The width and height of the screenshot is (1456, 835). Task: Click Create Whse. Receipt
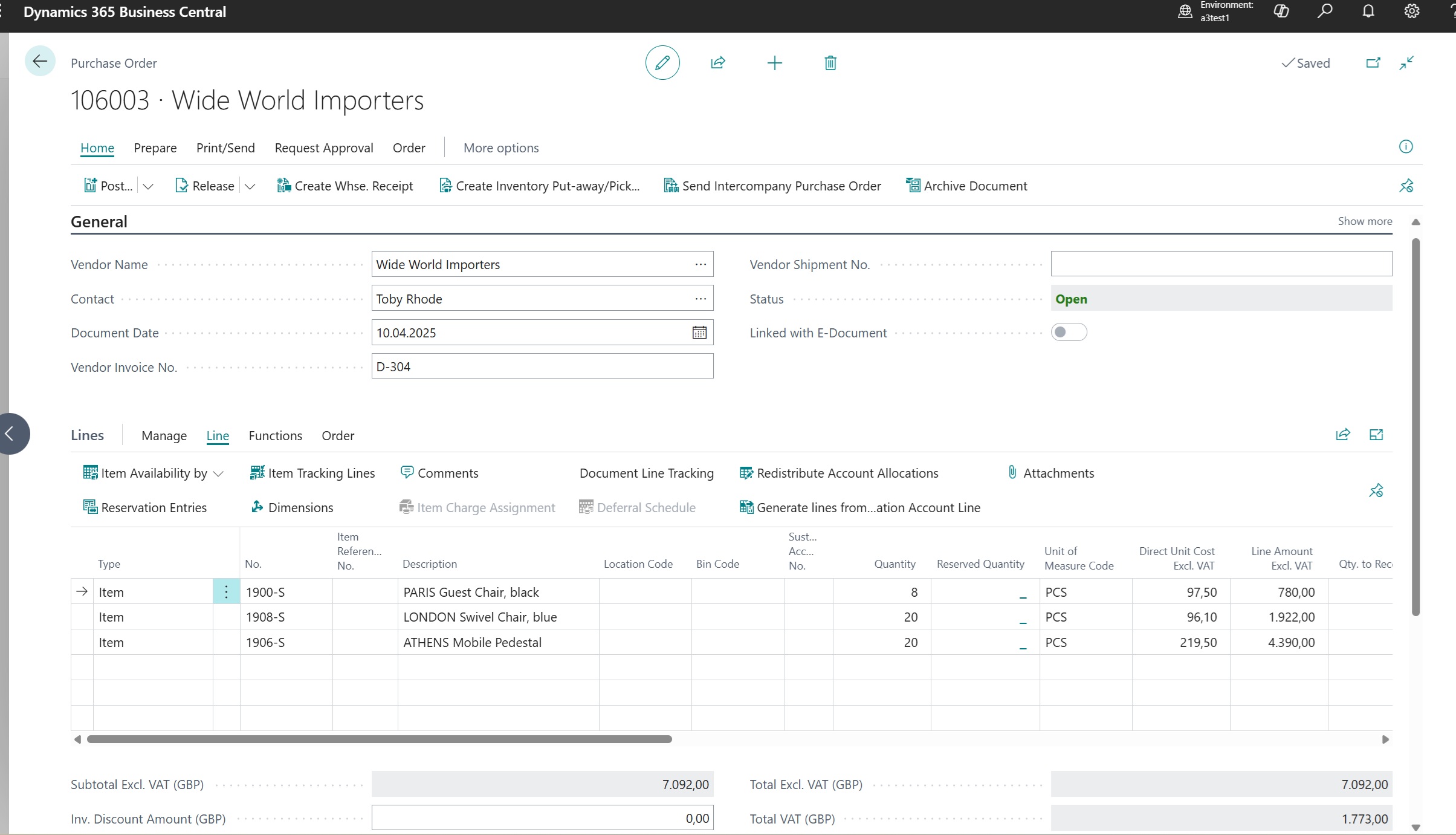[x=345, y=186]
